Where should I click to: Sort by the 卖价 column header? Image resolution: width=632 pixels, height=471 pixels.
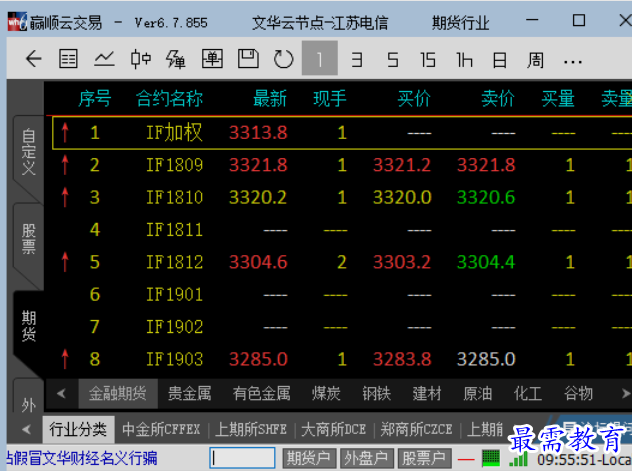coord(498,99)
